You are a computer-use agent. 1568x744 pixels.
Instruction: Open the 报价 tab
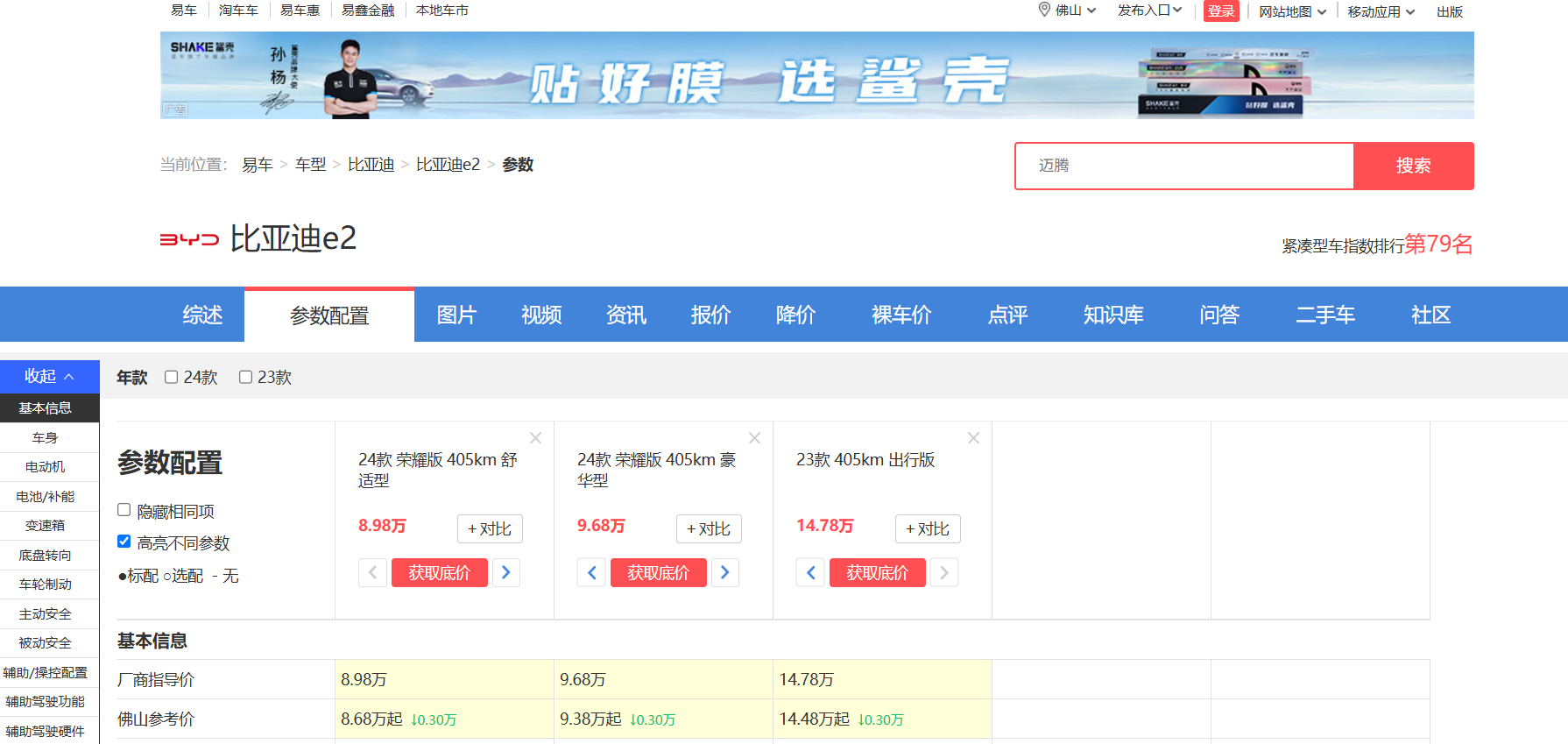pos(710,315)
